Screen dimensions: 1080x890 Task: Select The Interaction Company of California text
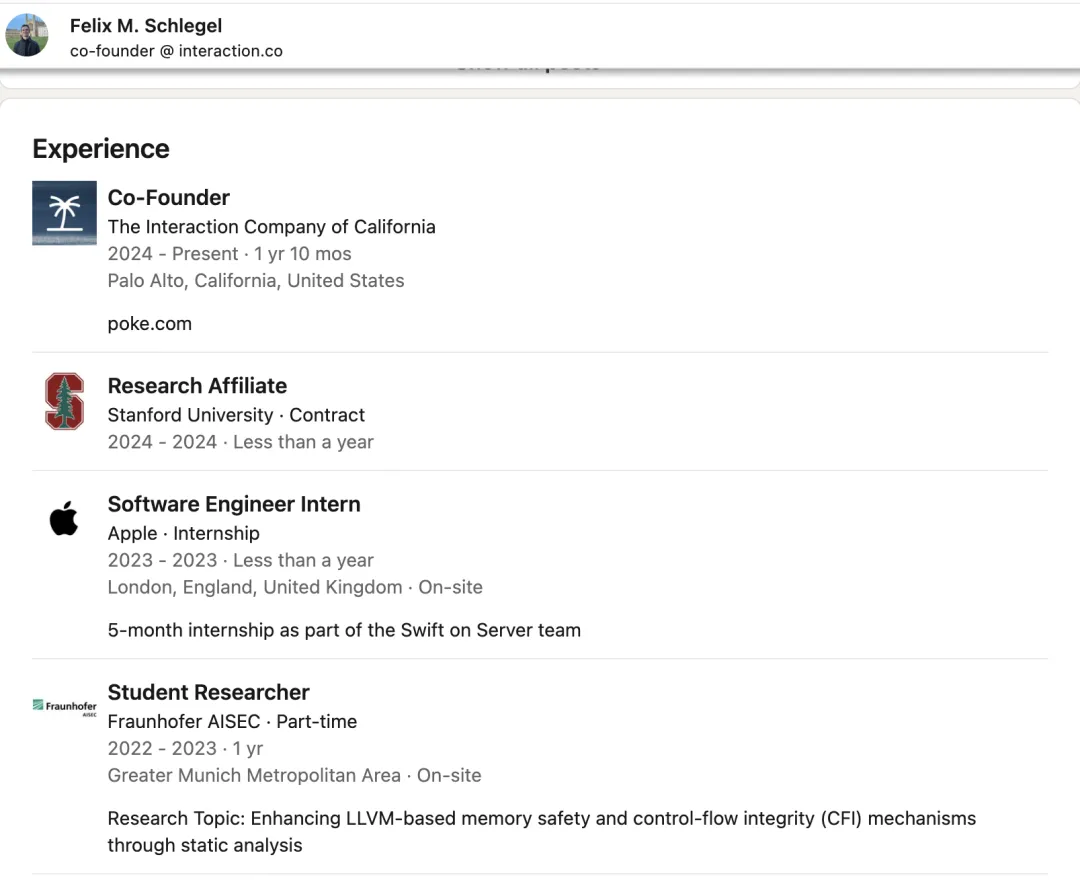[x=271, y=227]
